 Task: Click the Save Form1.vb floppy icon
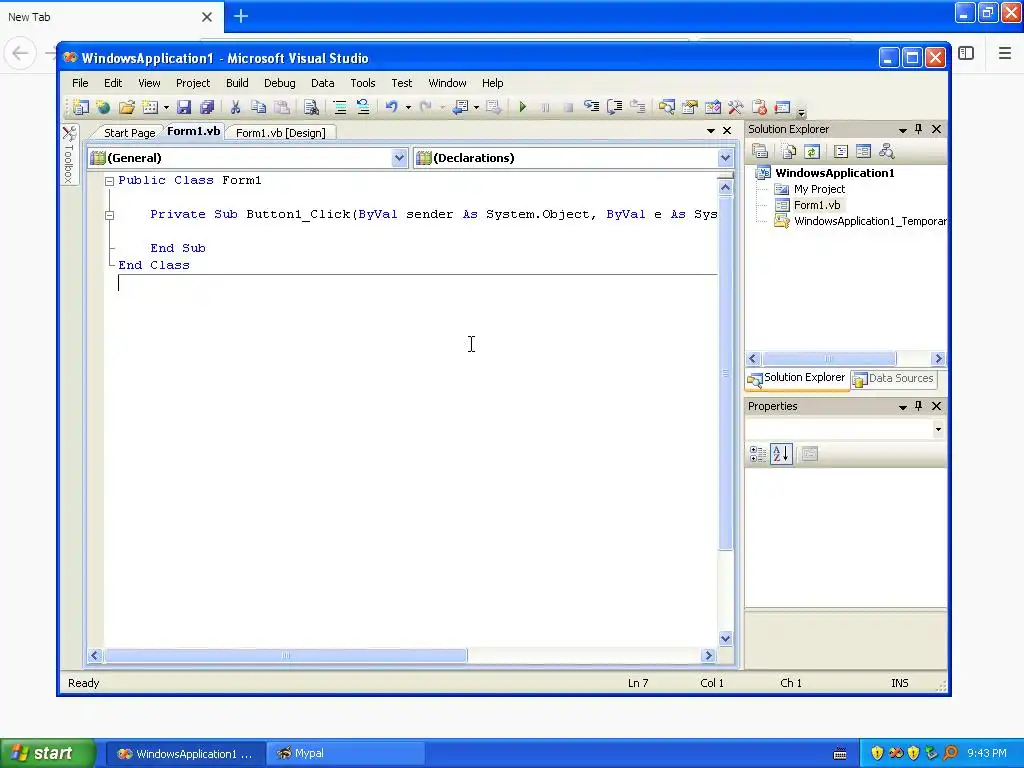(184, 107)
